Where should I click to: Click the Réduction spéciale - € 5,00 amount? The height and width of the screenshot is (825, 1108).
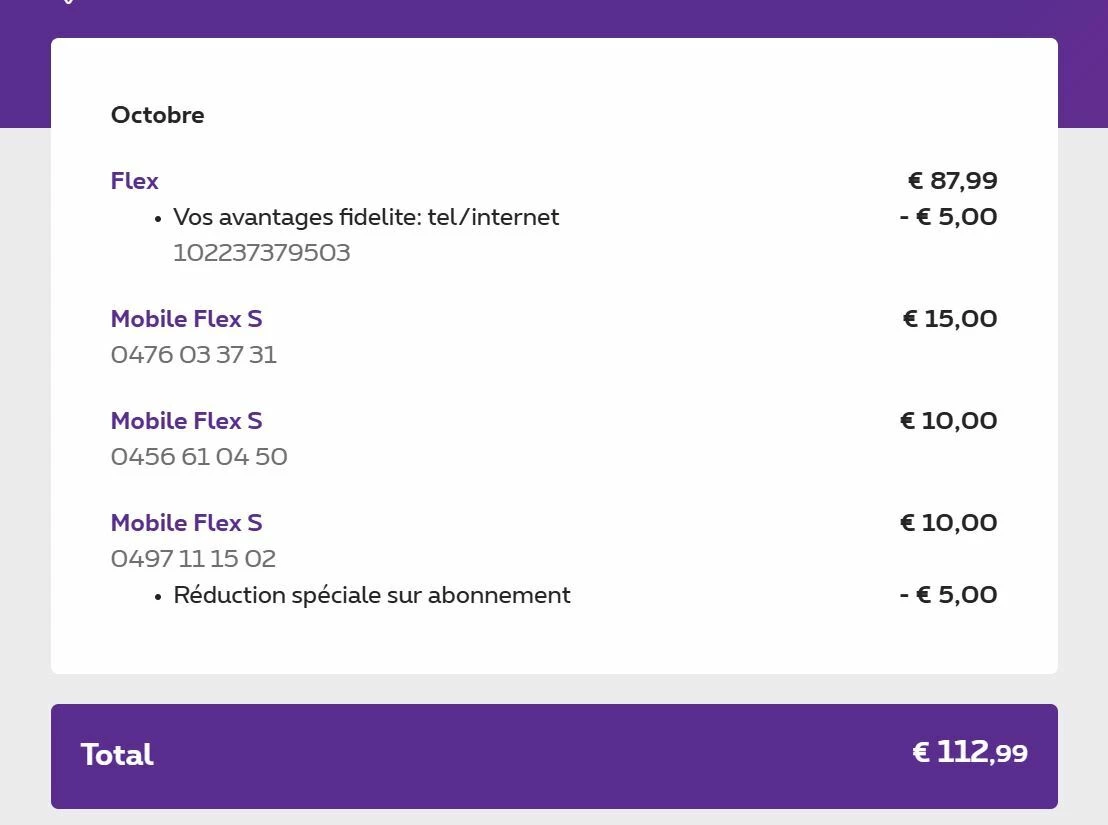948,595
